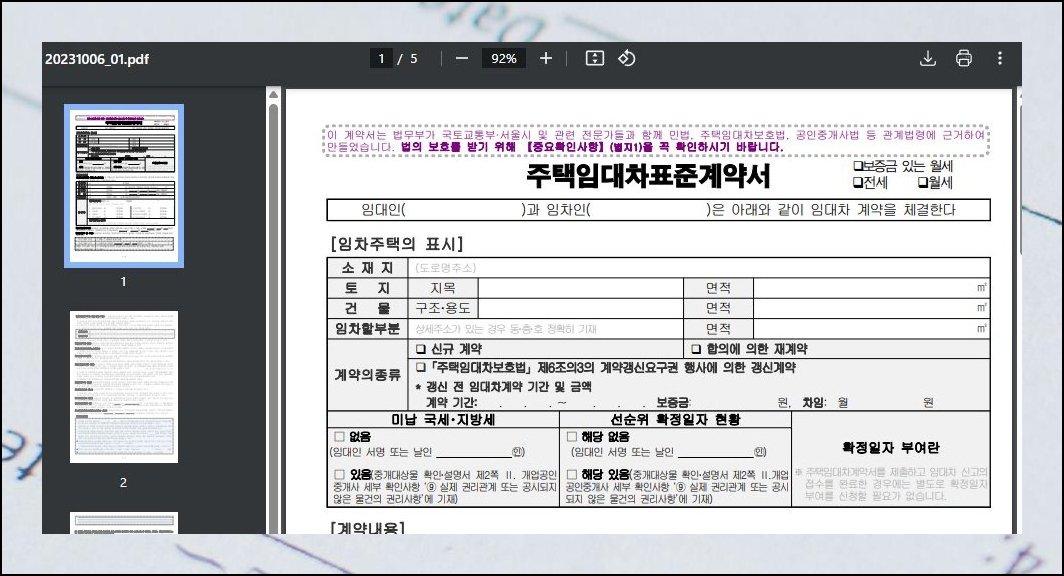This screenshot has height=576, width=1064.
Task: Check 해당 있음 under 선순위 확정일자
Action: (571, 474)
